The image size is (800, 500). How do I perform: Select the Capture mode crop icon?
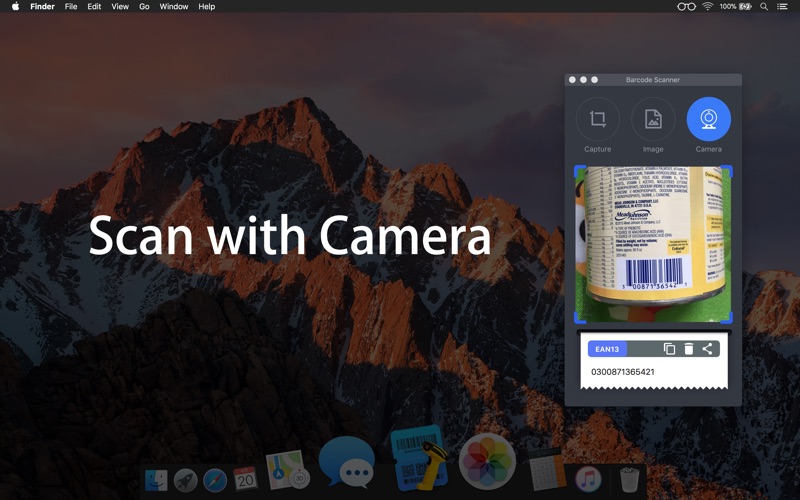pyautogui.click(x=597, y=120)
